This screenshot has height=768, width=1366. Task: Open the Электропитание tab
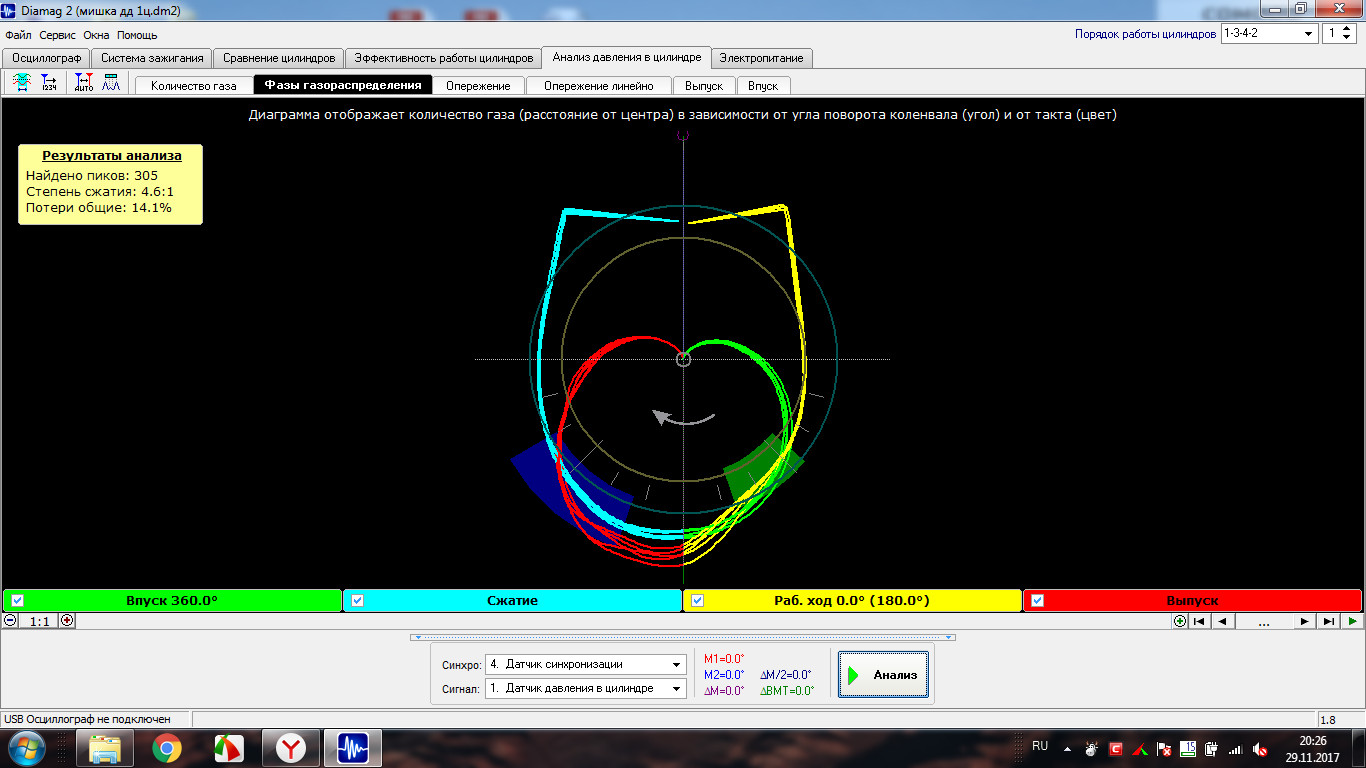pos(761,58)
